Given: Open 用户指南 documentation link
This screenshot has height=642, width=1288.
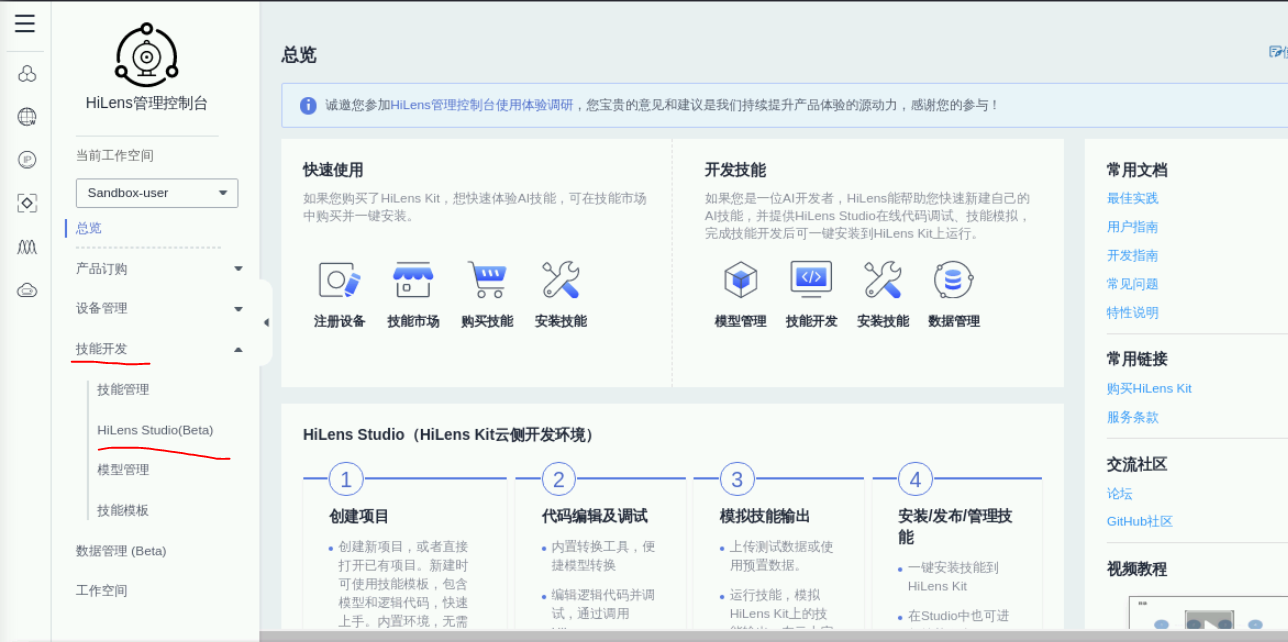Looking at the screenshot, I should coord(1133,227).
